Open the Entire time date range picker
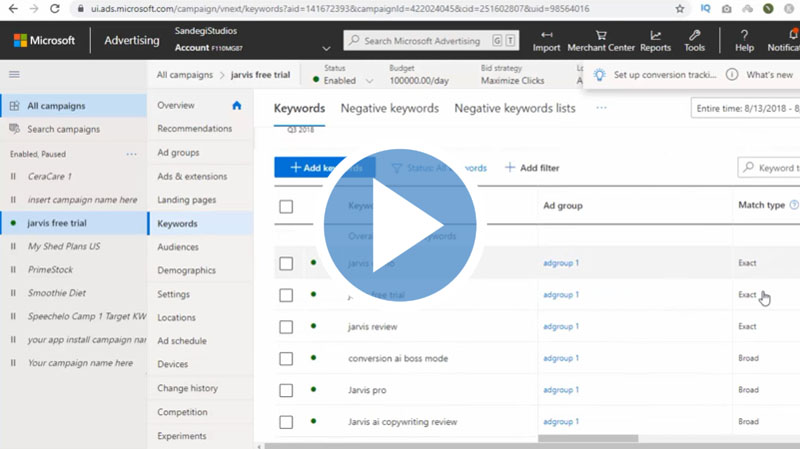 (x=745, y=108)
